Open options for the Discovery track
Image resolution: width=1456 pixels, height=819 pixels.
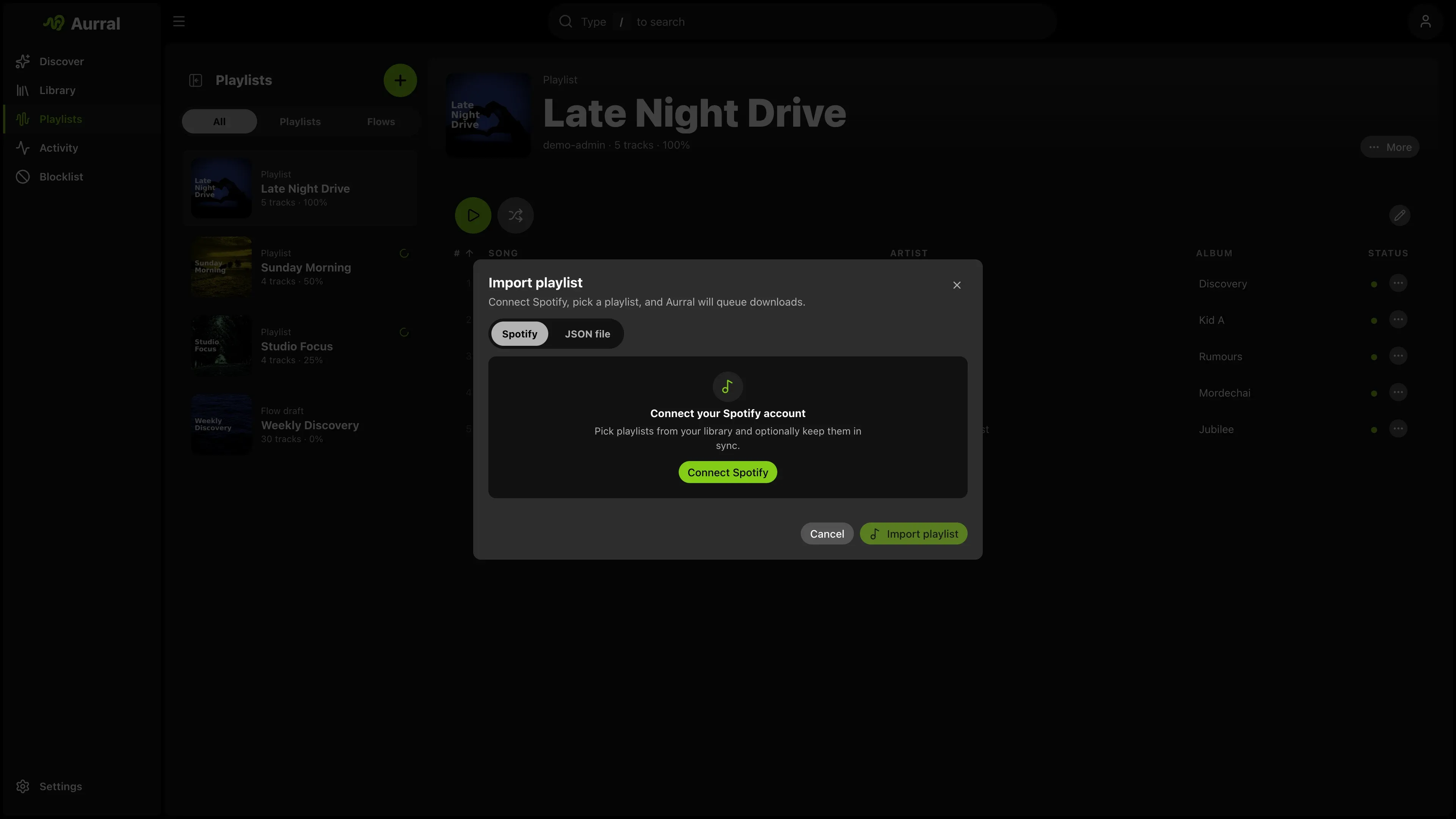click(x=1398, y=283)
